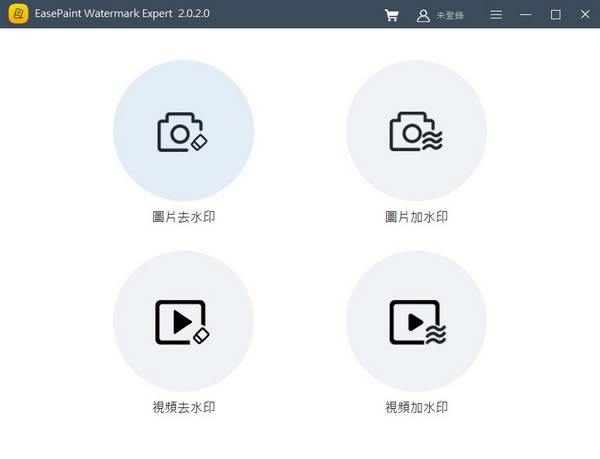This screenshot has height=459, width=600.
Task: Select the 圖片去水印 label
Action: coord(182,217)
